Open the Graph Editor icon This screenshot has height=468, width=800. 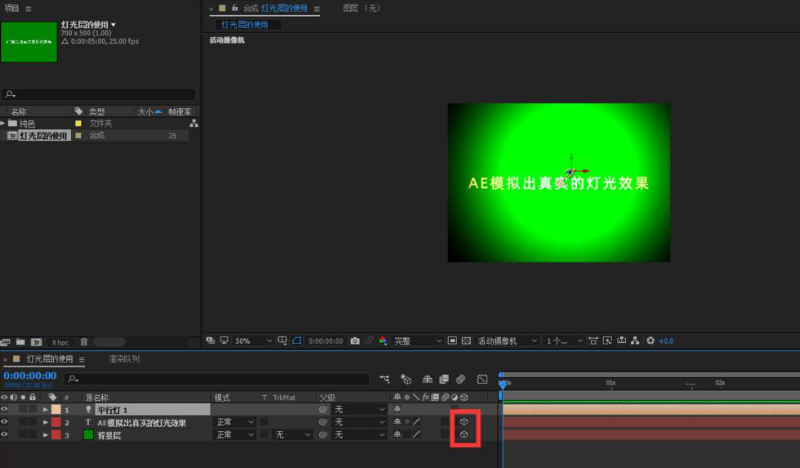point(482,379)
